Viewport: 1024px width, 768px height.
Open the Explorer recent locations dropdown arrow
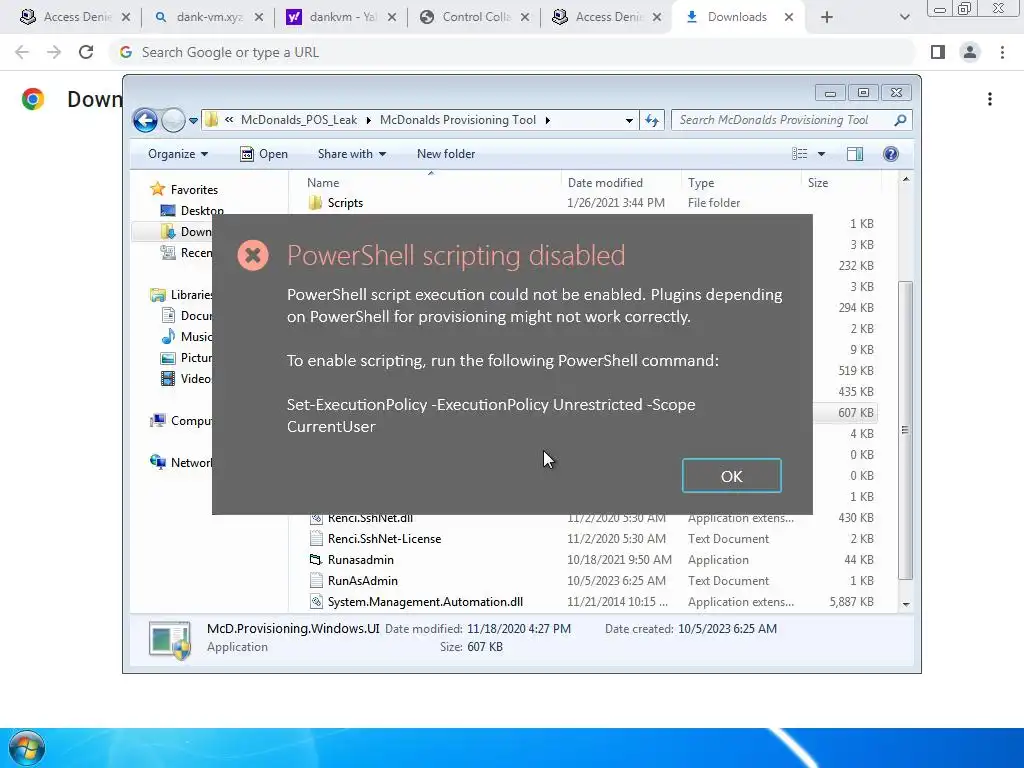pos(193,120)
